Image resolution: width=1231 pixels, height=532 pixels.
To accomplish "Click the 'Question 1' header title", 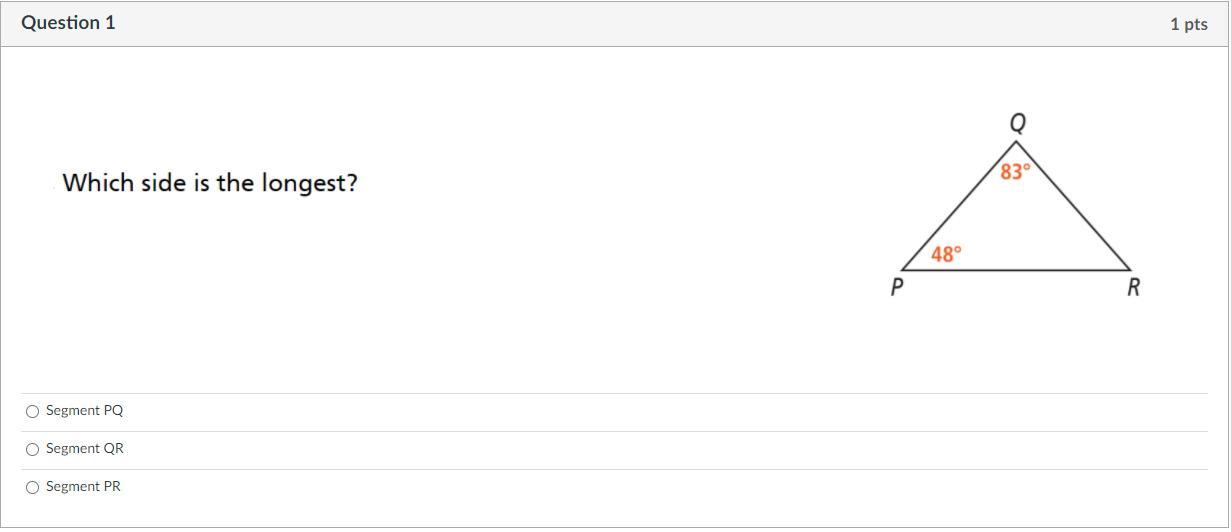I will [x=68, y=23].
